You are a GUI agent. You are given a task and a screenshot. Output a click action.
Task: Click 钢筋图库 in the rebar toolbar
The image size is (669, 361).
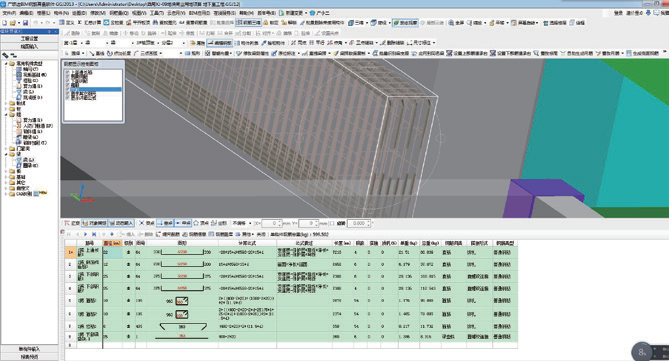coord(221,234)
